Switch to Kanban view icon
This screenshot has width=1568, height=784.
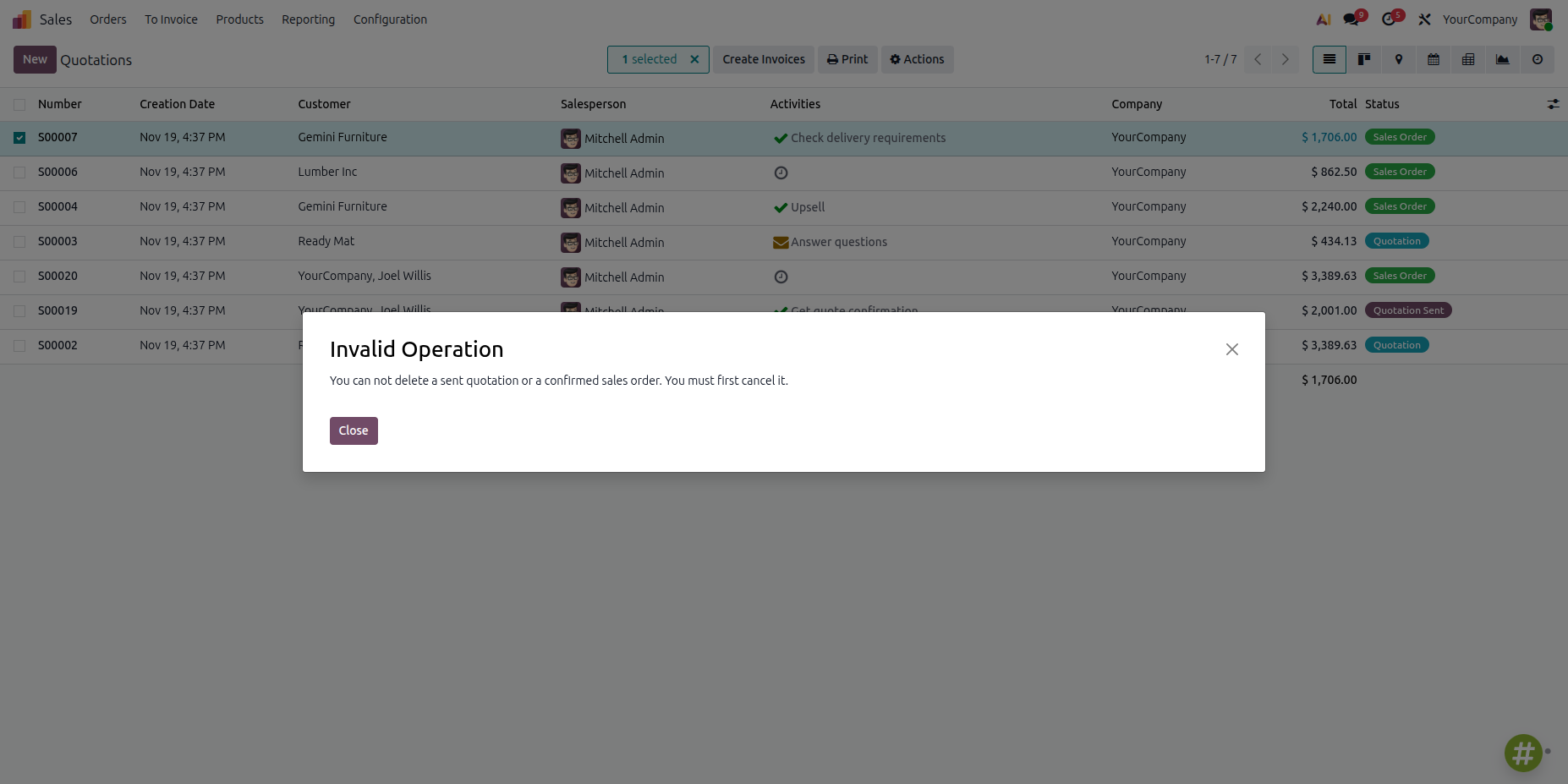pyautogui.click(x=1364, y=59)
